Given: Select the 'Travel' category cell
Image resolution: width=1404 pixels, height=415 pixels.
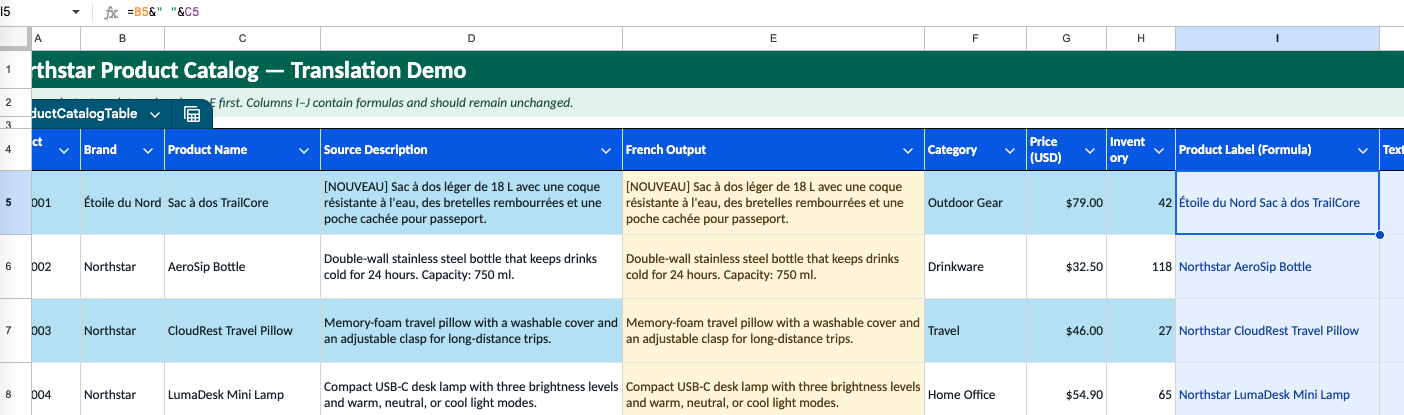Looking at the screenshot, I should [975, 331].
